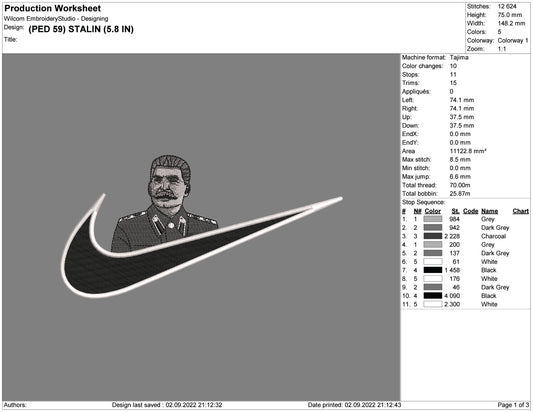Click the Stitches value '12 624'
Screen dimensions: 533x412
point(507,6)
